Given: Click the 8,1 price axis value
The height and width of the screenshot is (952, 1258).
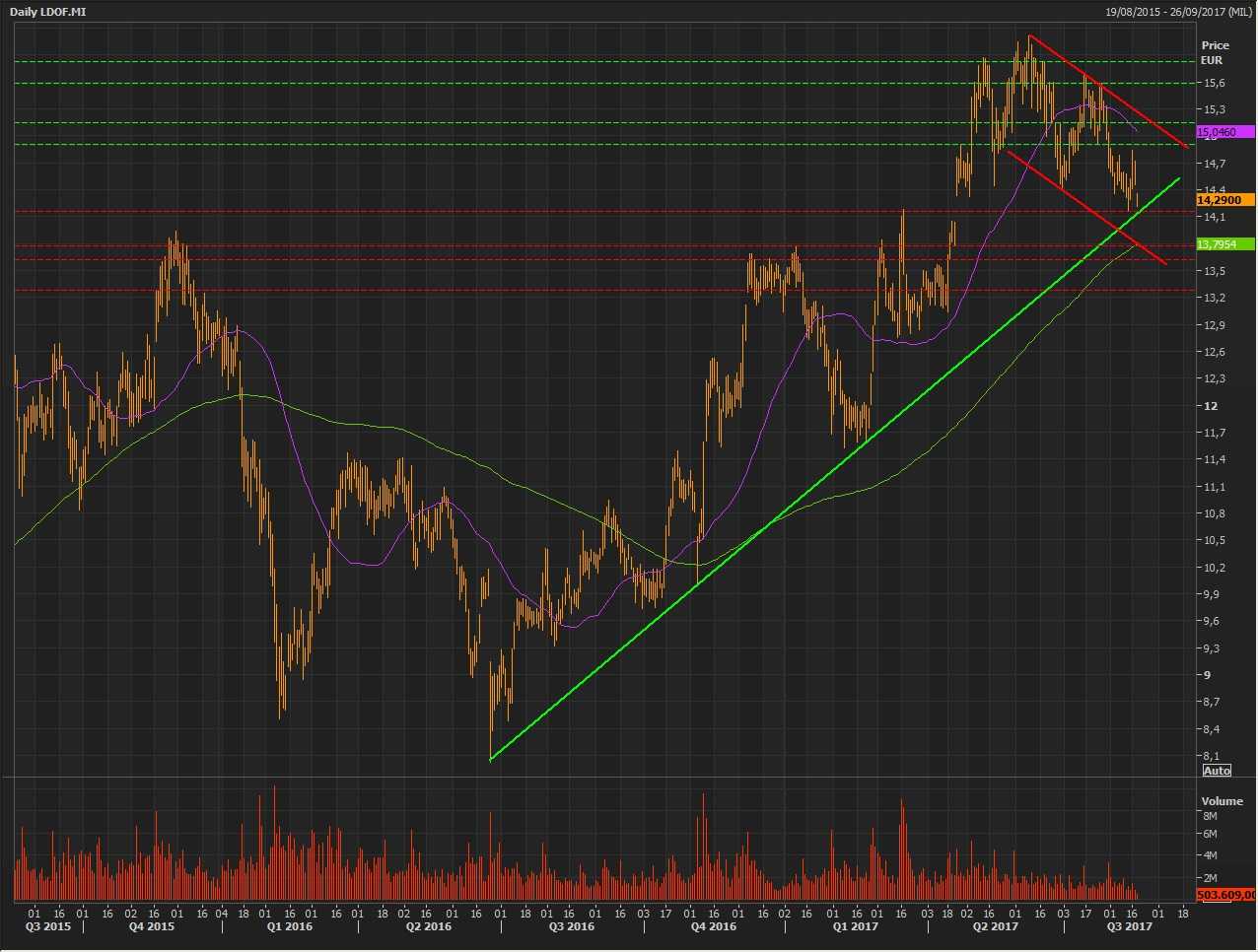Looking at the screenshot, I should tap(1211, 756).
